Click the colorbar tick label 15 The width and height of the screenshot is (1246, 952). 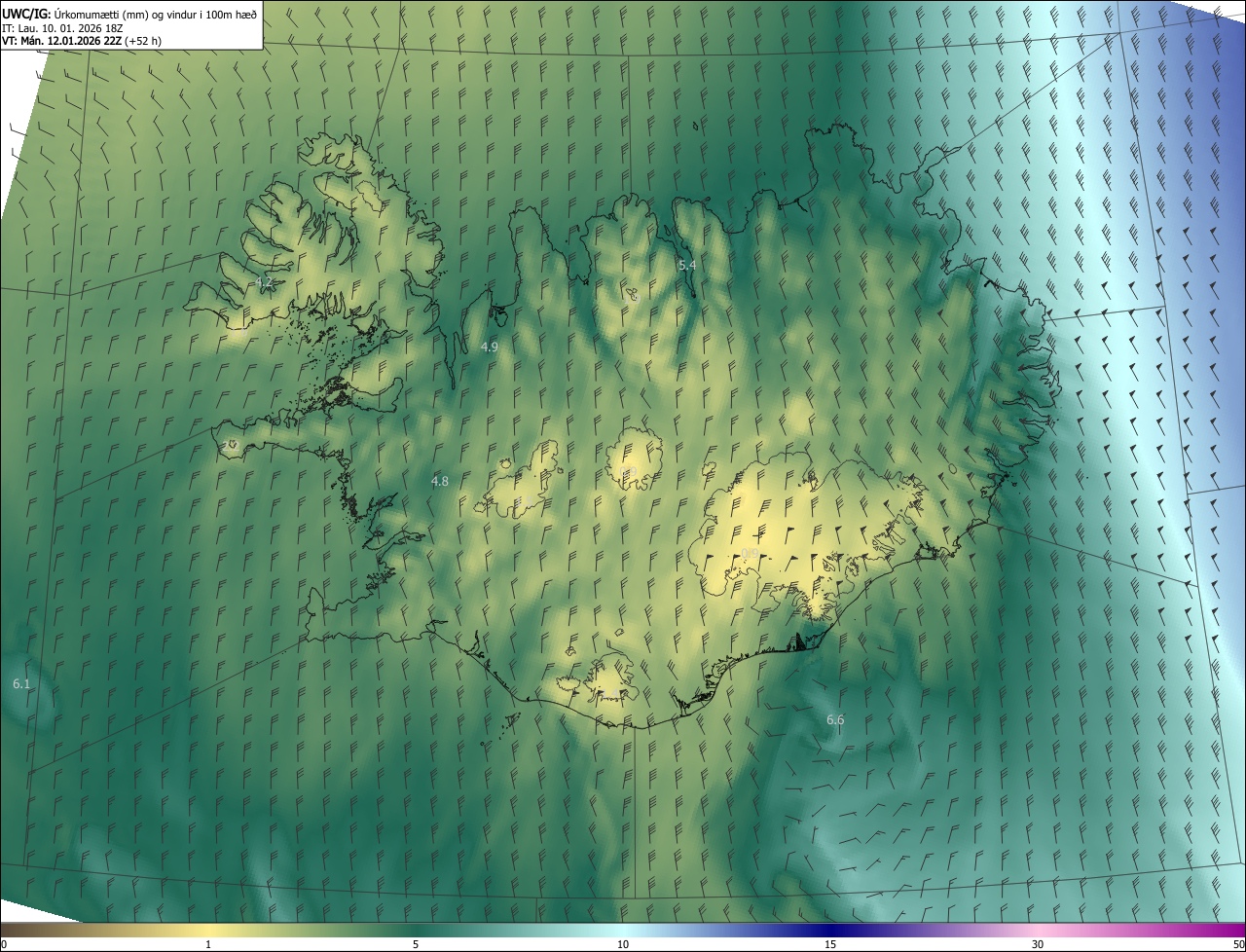[830, 944]
